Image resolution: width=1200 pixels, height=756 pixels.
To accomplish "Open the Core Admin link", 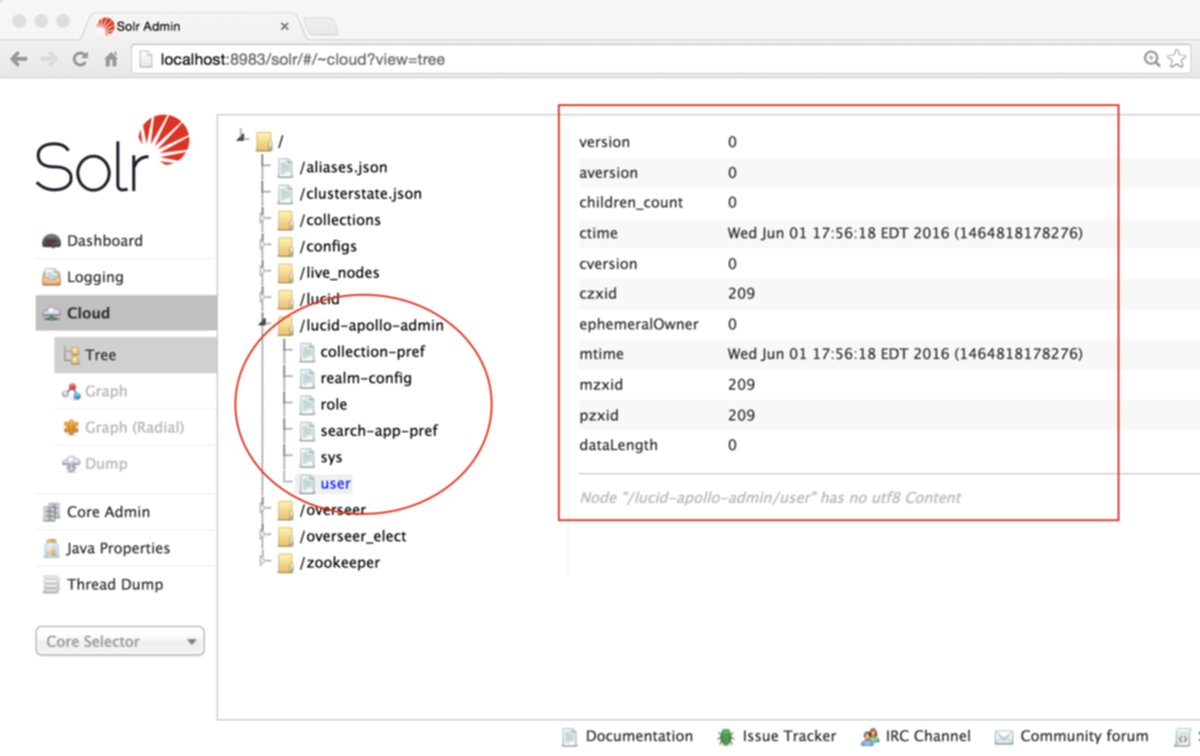I will (x=108, y=512).
